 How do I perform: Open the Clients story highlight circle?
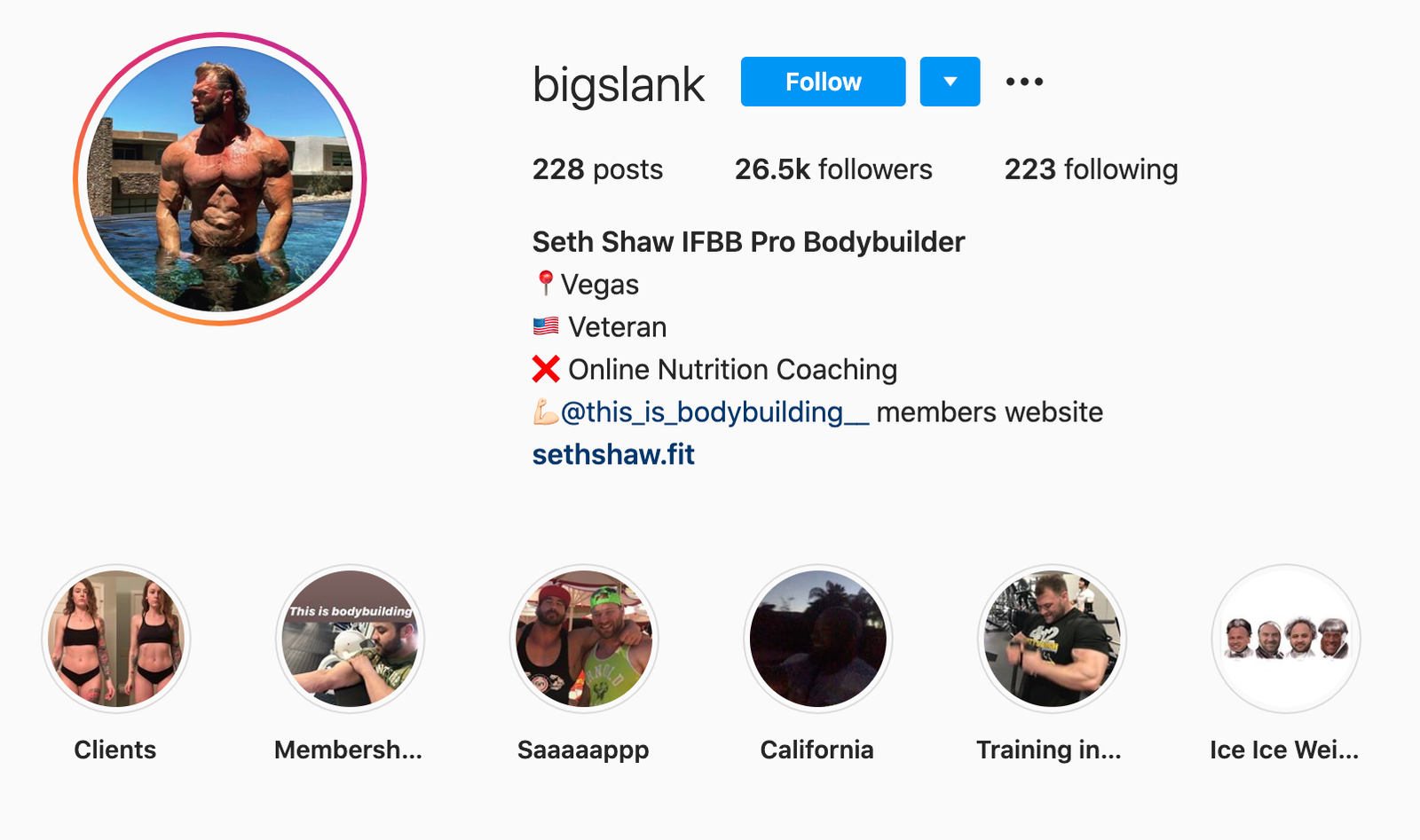pyautogui.click(x=116, y=639)
